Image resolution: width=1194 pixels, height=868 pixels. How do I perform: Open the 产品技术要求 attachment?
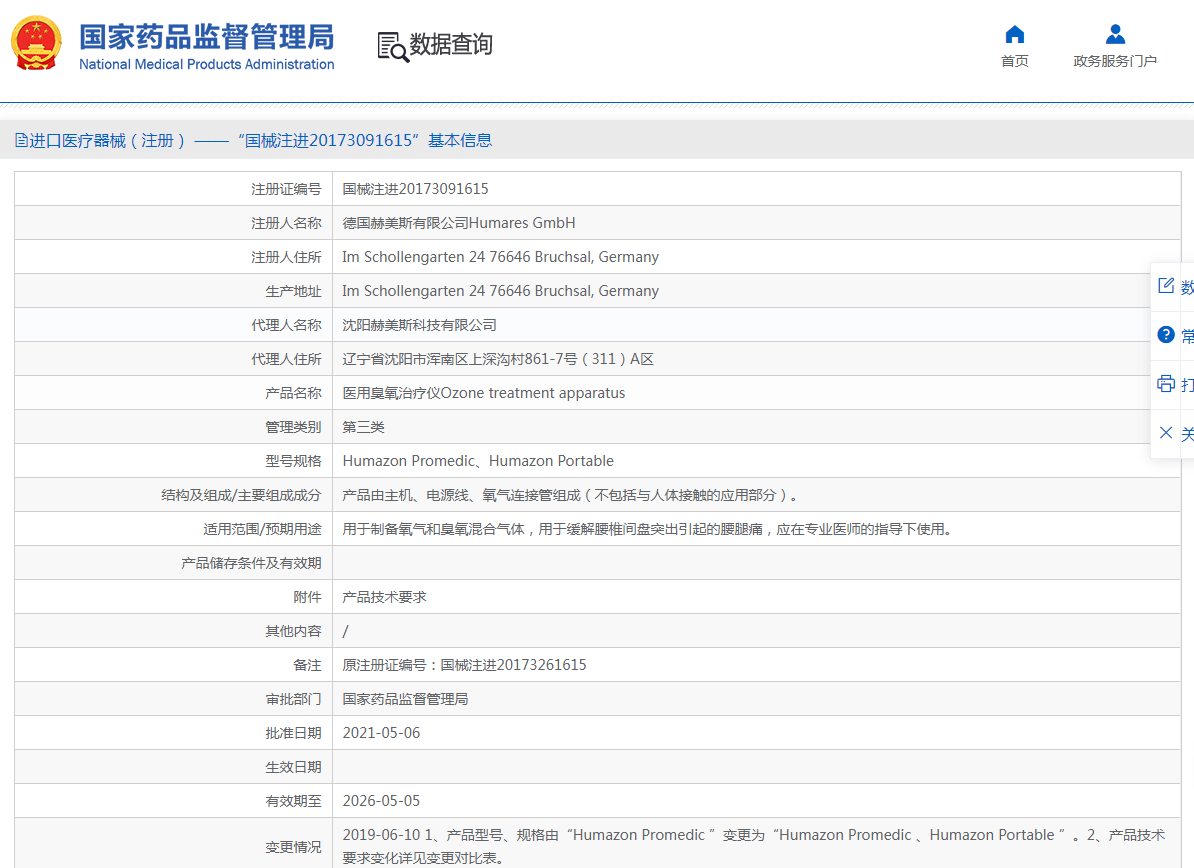(385, 597)
